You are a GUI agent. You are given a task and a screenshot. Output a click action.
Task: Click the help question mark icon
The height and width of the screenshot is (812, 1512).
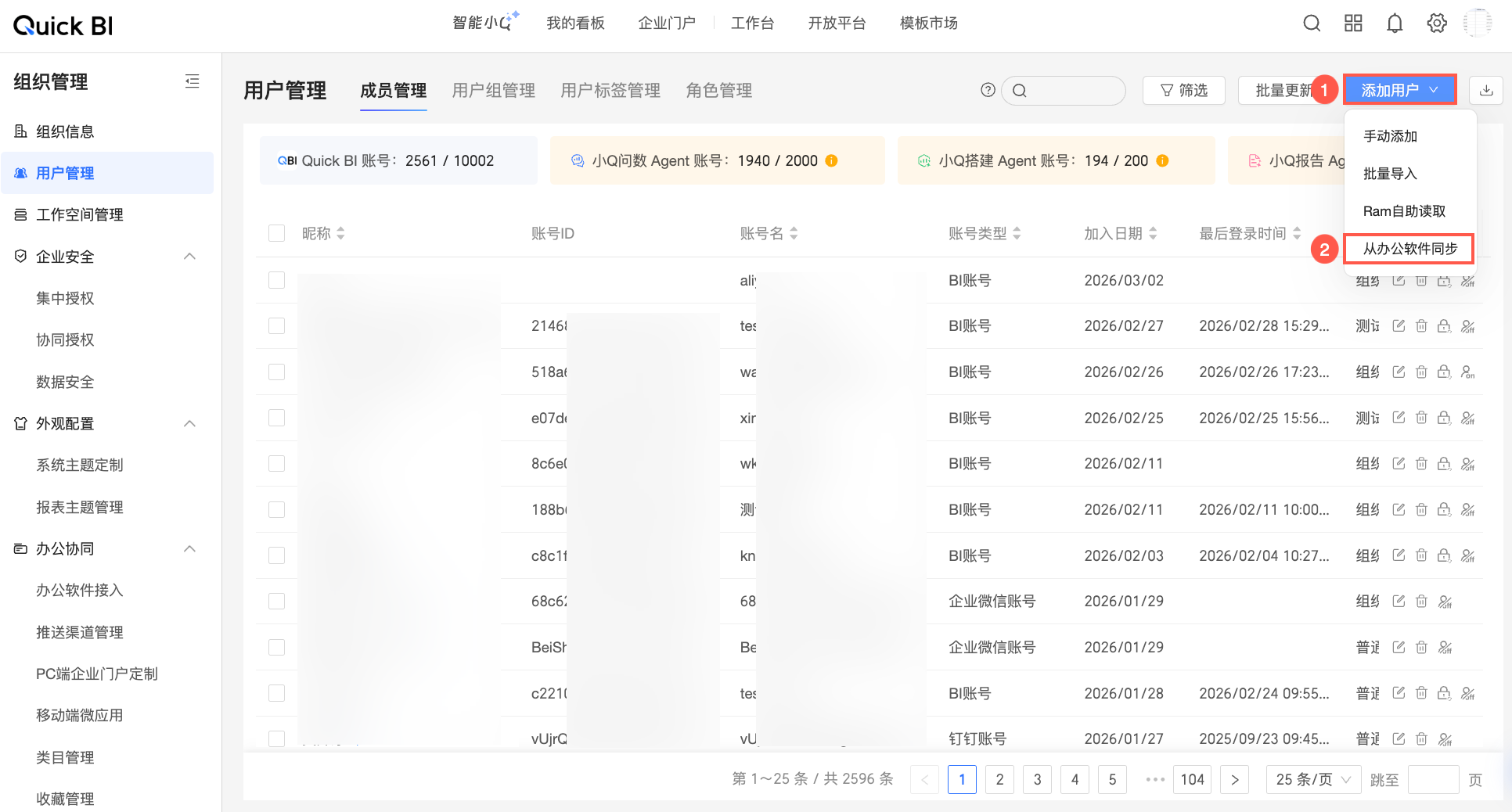point(988,90)
